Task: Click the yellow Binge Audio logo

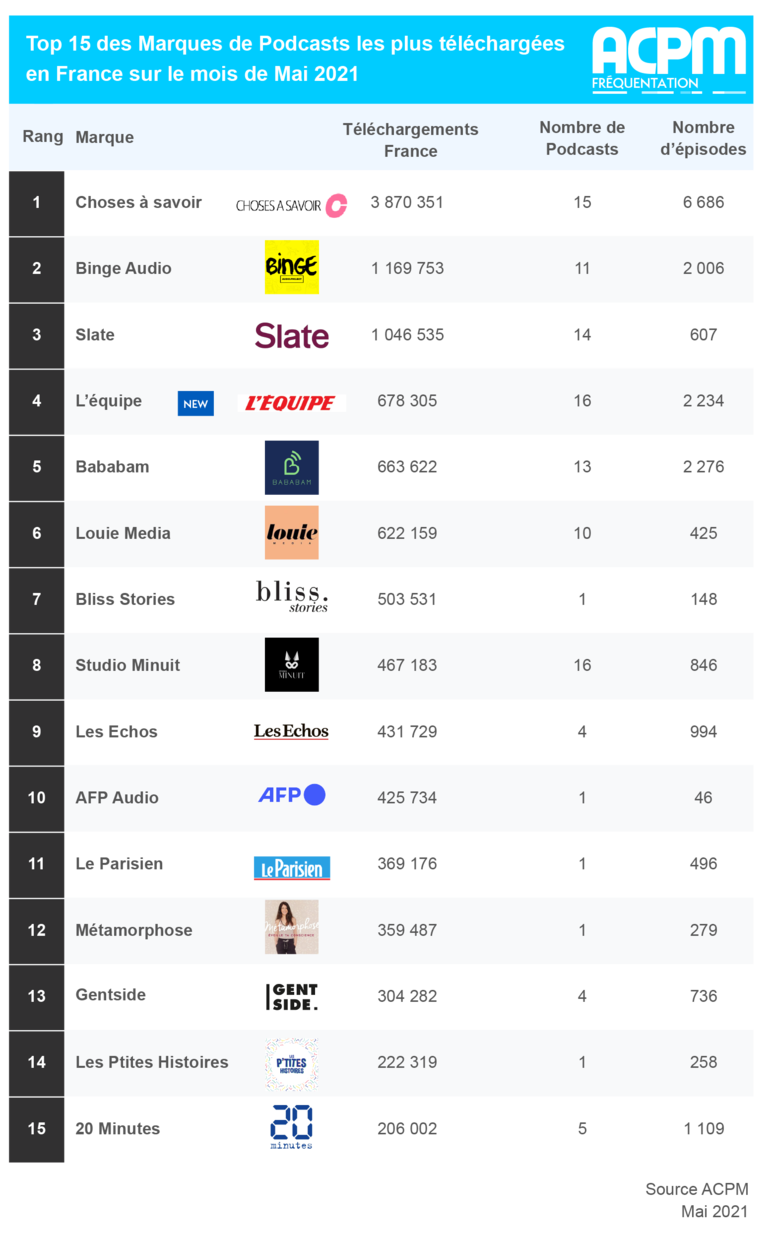Action: [x=292, y=267]
